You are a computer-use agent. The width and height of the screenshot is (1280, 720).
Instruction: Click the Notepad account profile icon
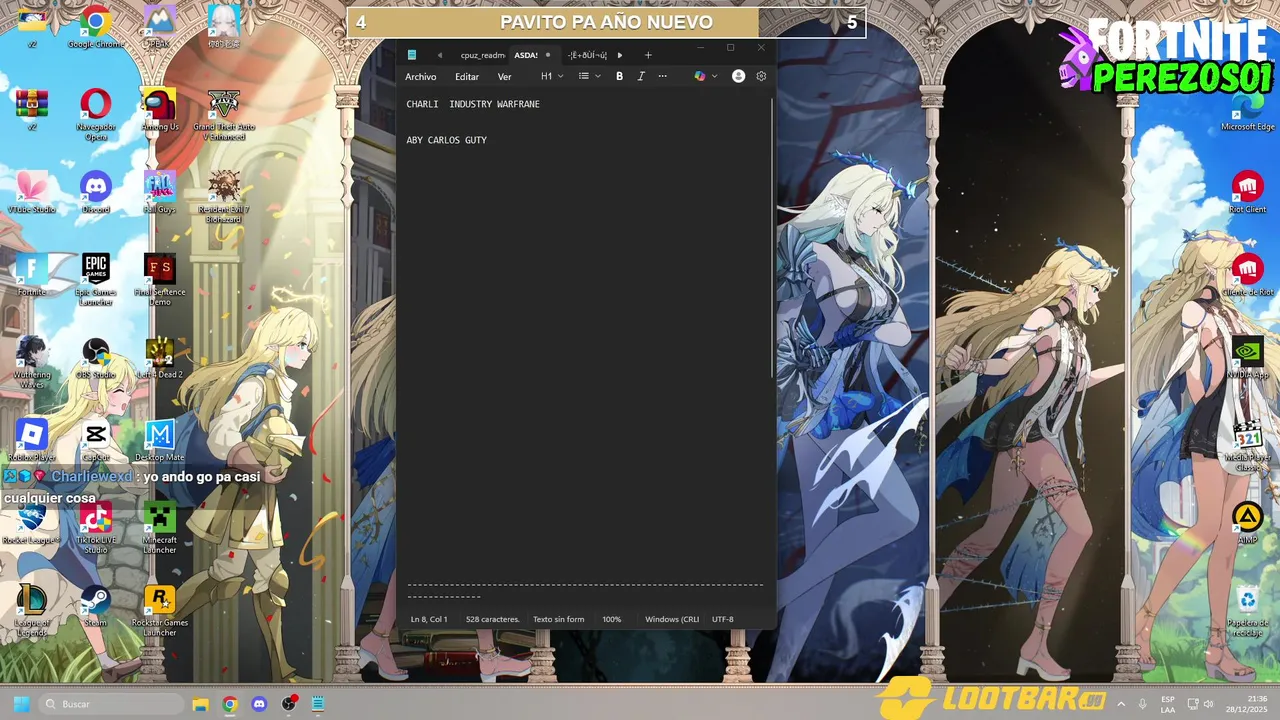pyautogui.click(x=738, y=76)
